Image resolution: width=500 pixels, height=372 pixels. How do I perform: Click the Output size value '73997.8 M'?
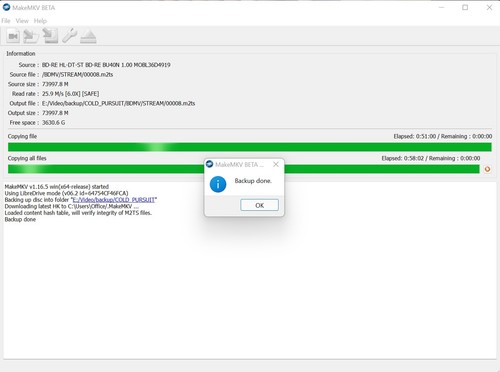click(x=55, y=113)
